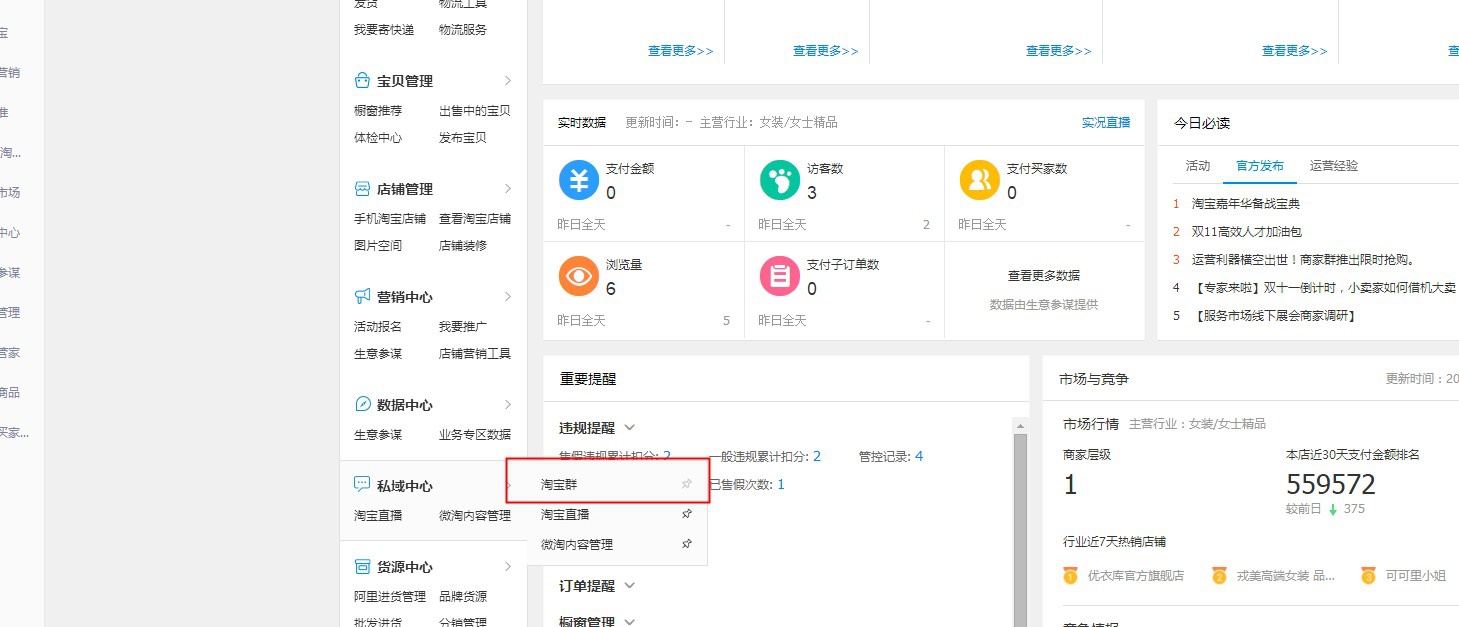Click the 数据中心 compass icon
Screen dimensions: 1459x627
tap(362, 405)
